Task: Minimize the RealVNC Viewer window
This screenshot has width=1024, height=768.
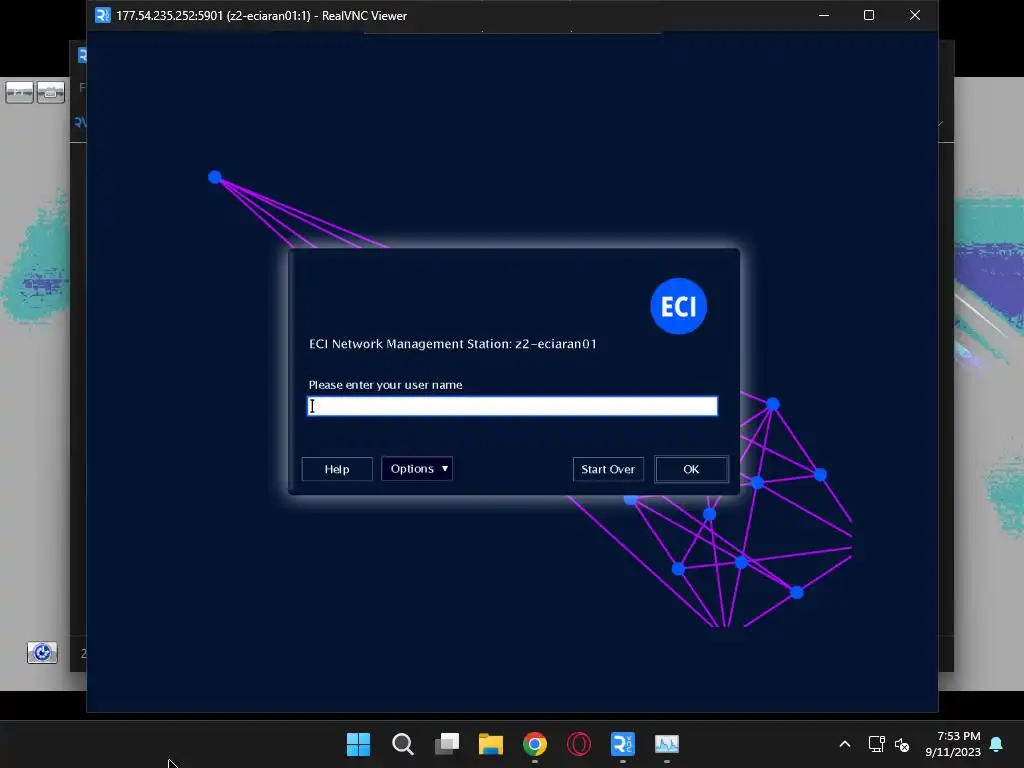Action: 824,15
